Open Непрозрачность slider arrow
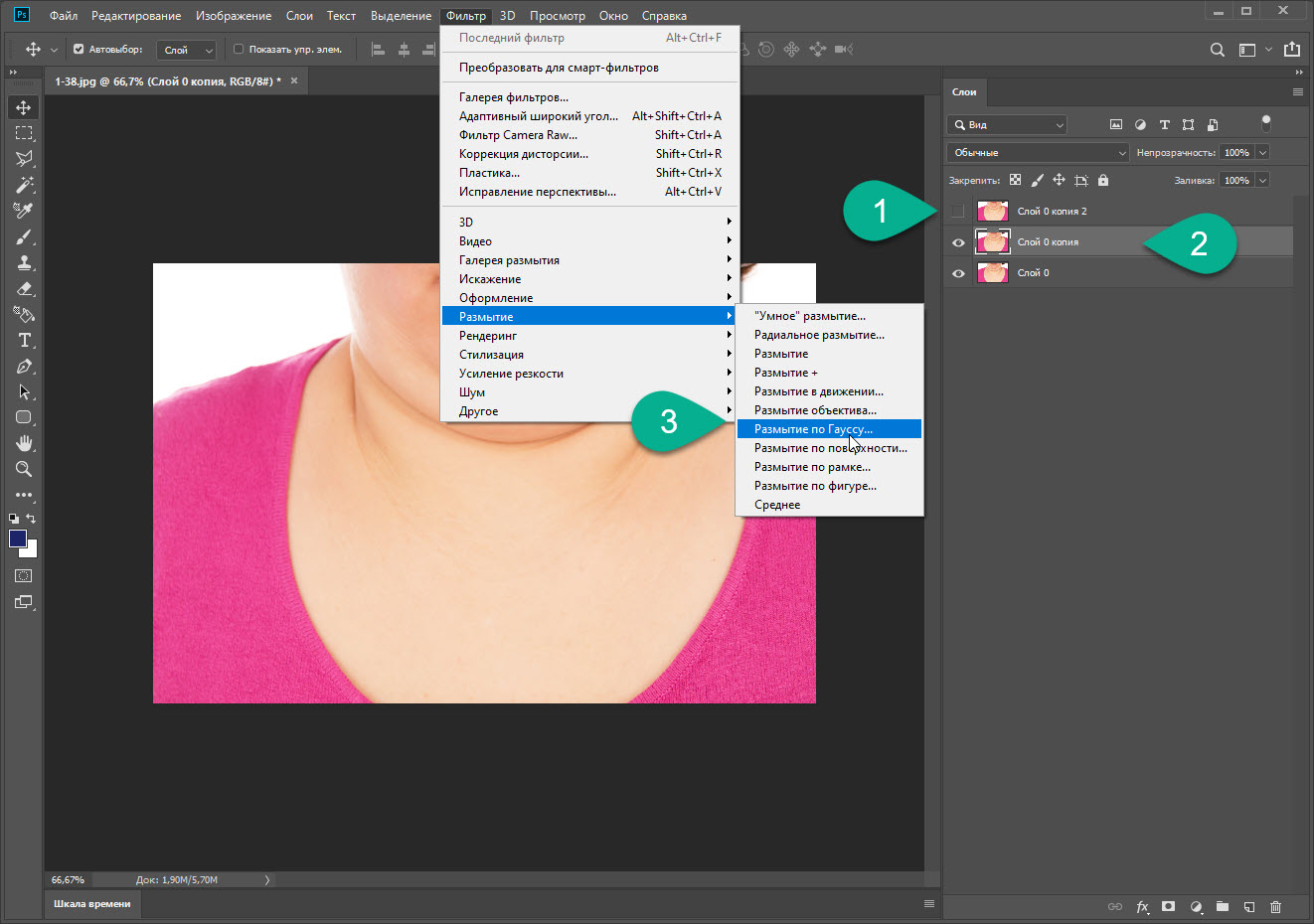1314x924 pixels. [1262, 152]
